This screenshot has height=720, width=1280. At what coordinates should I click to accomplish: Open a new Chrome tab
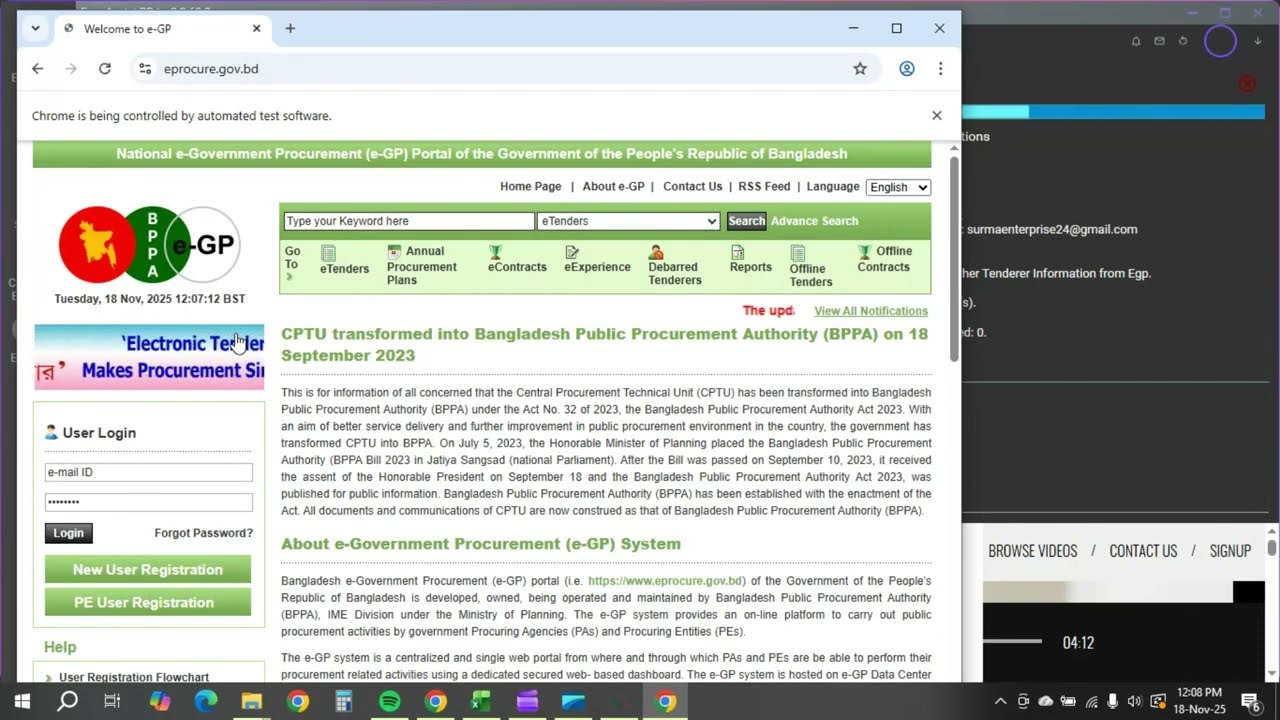(290, 28)
